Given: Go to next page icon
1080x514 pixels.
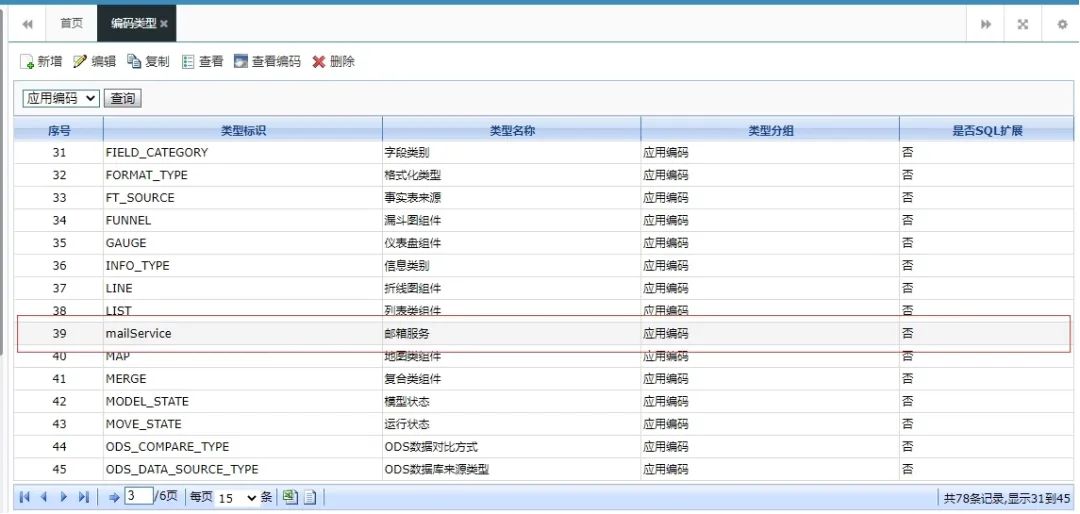Looking at the screenshot, I should (x=63, y=497).
